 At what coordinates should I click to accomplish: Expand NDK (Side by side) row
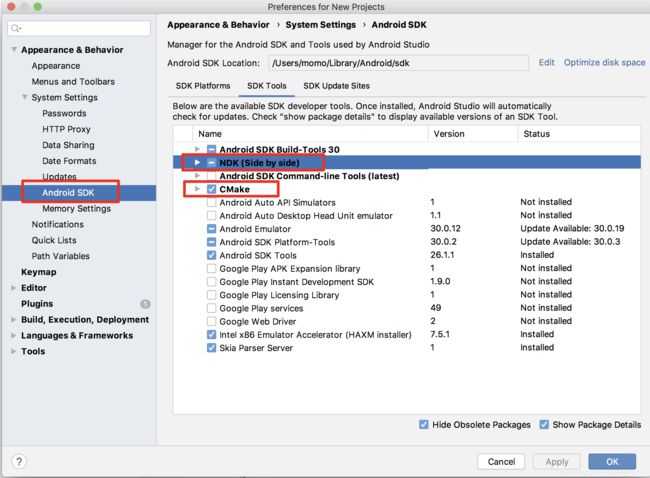197,162
